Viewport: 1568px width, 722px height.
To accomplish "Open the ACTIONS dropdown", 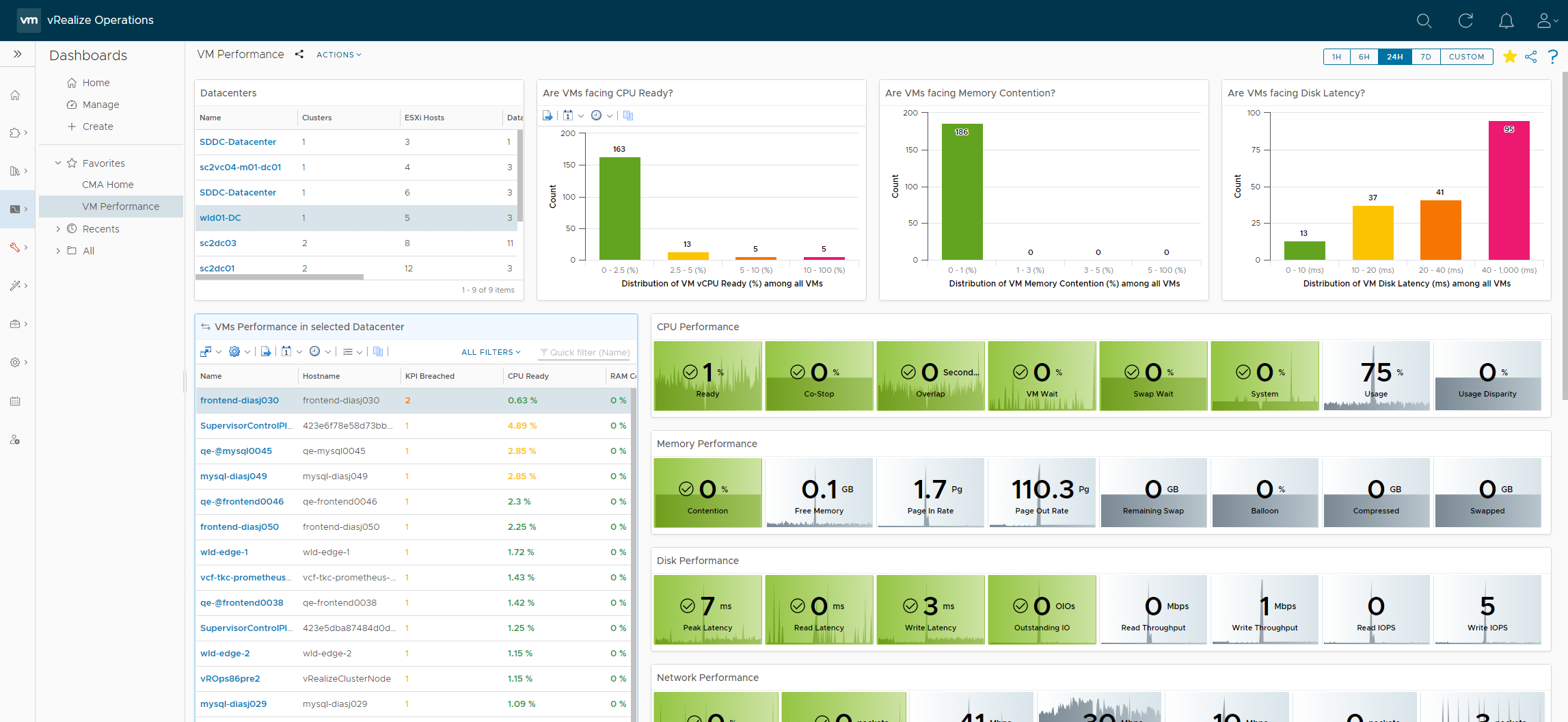I will pos(338,55).
